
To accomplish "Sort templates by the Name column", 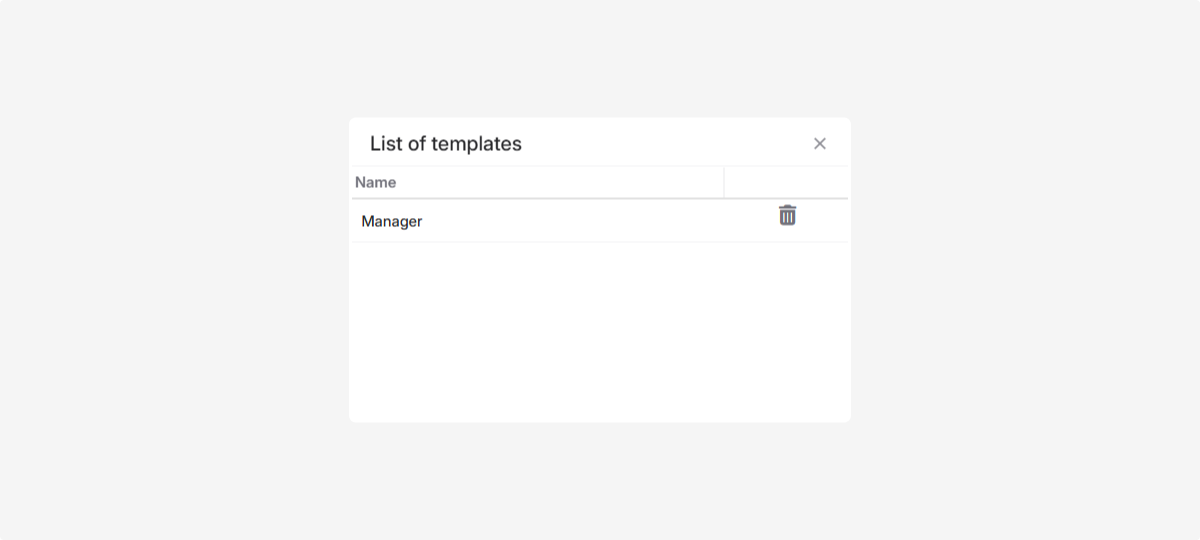I will click(x=376, y=182).
